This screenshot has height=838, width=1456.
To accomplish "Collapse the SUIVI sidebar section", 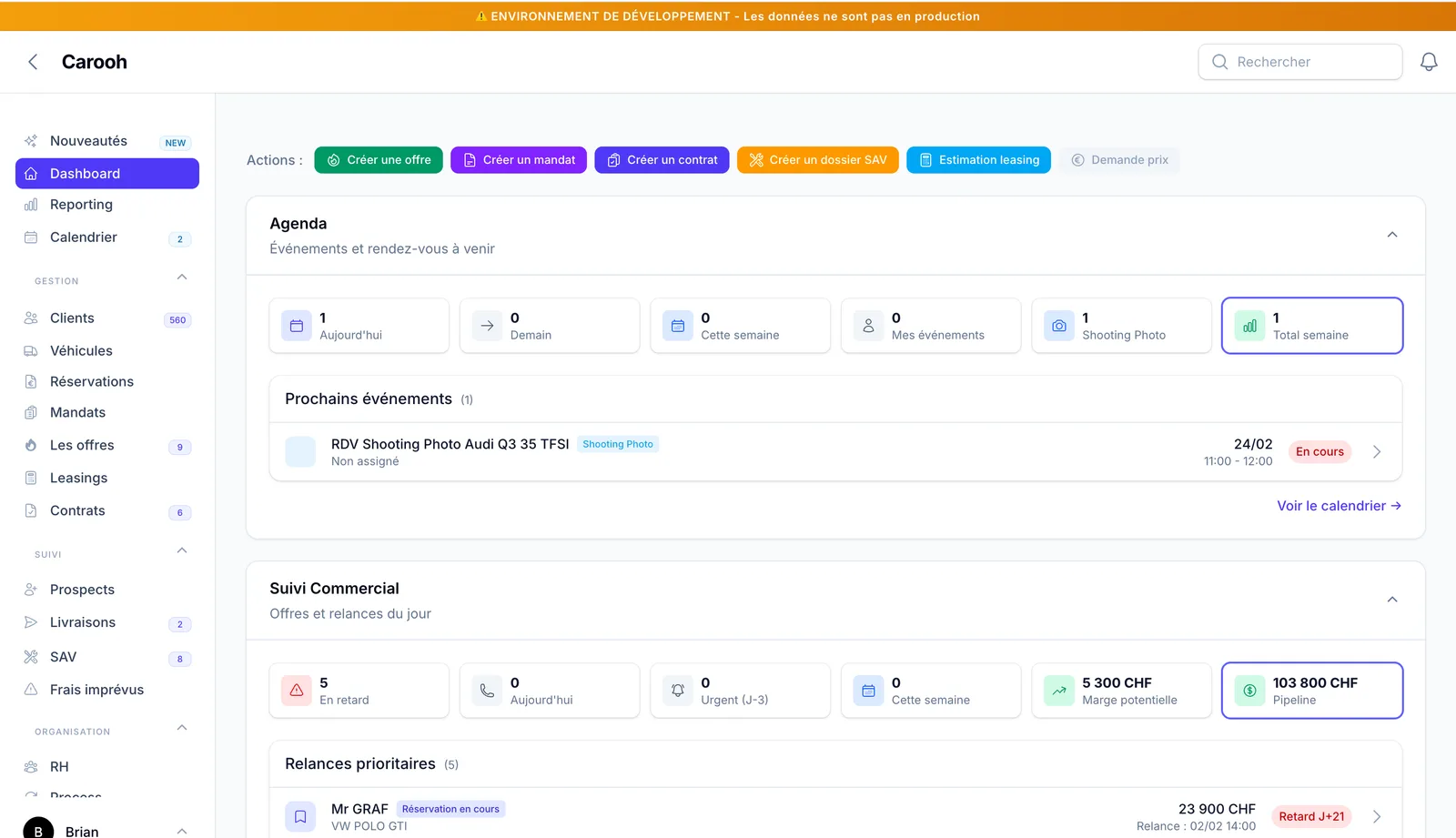I will tap(182, 550).
